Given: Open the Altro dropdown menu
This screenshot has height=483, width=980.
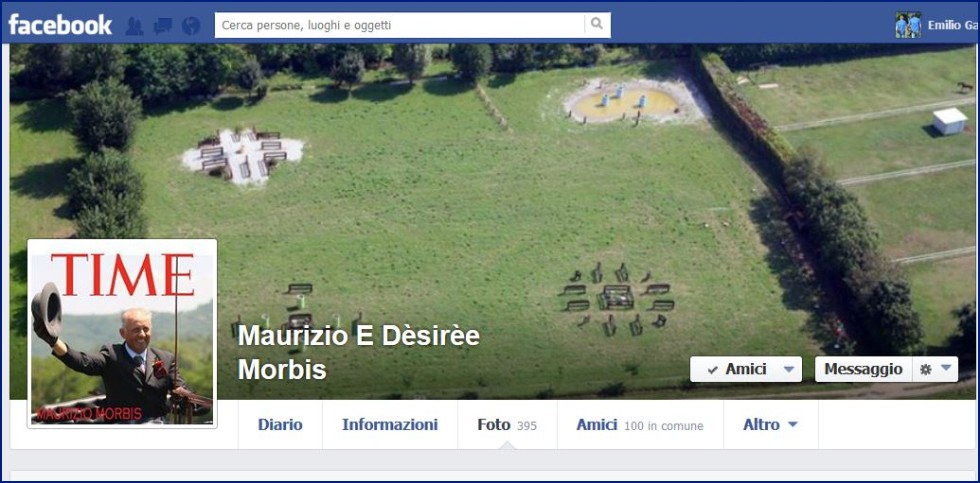Looking at the screenshot, I should point(770,425).
